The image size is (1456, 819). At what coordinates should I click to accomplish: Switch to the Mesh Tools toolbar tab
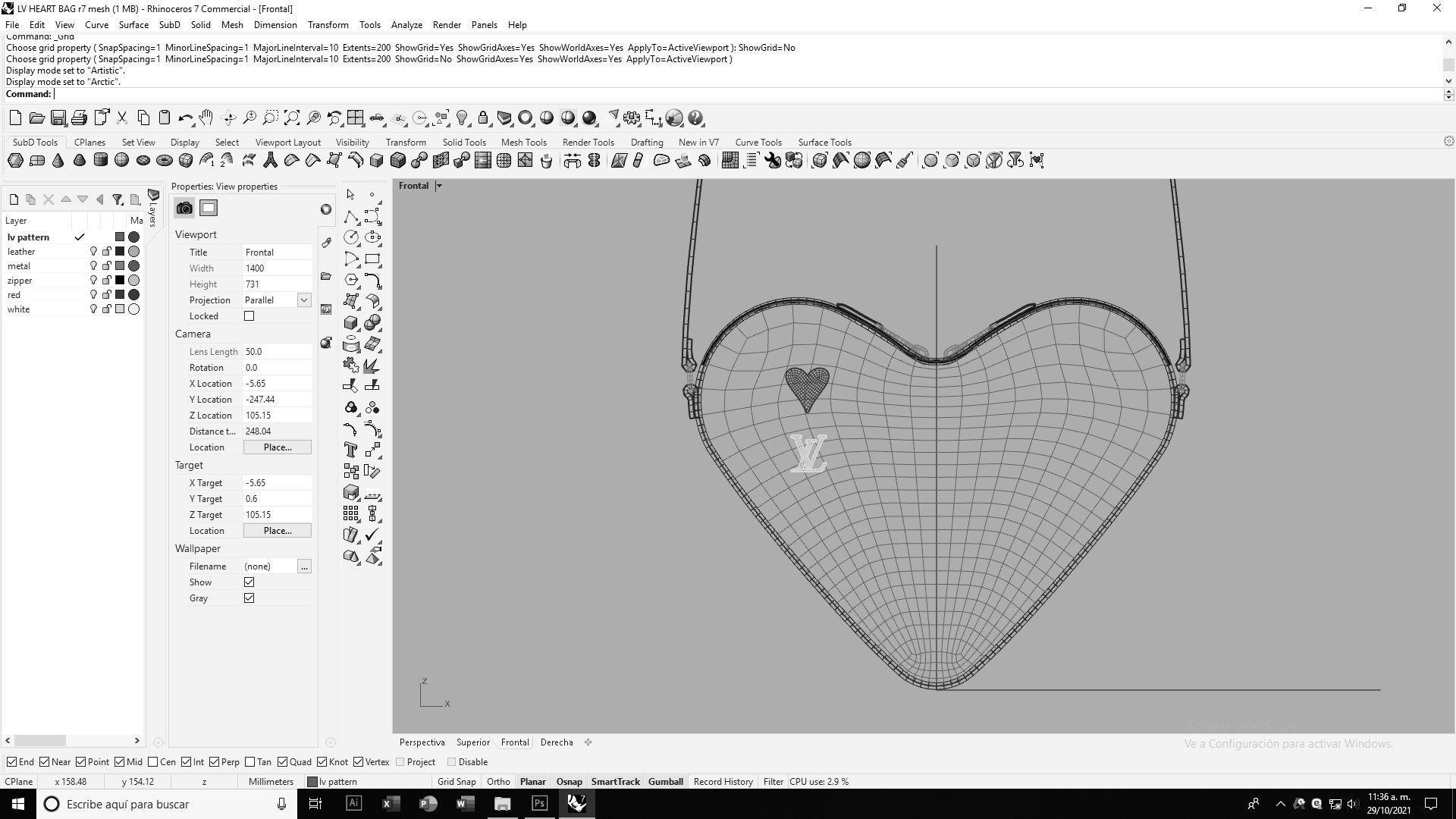click(x=523, y=143)
